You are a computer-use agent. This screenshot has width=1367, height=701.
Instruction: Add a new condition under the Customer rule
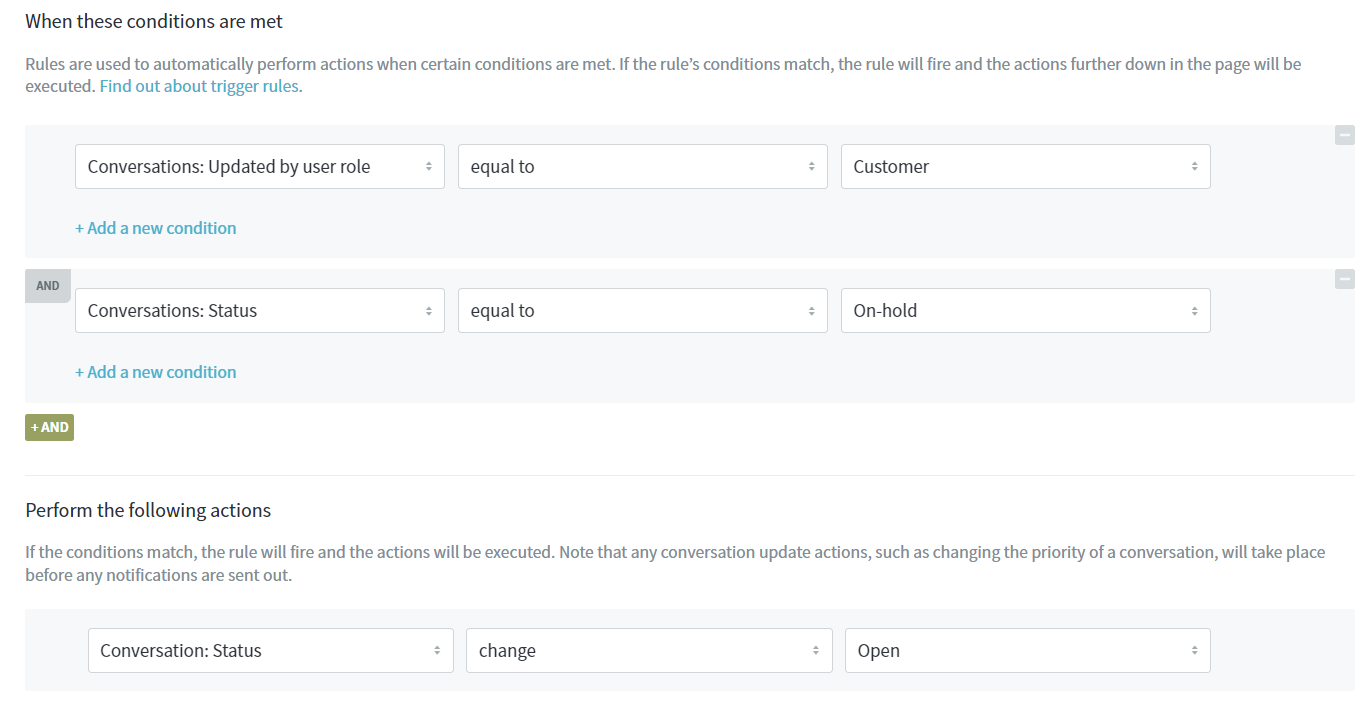156,228
